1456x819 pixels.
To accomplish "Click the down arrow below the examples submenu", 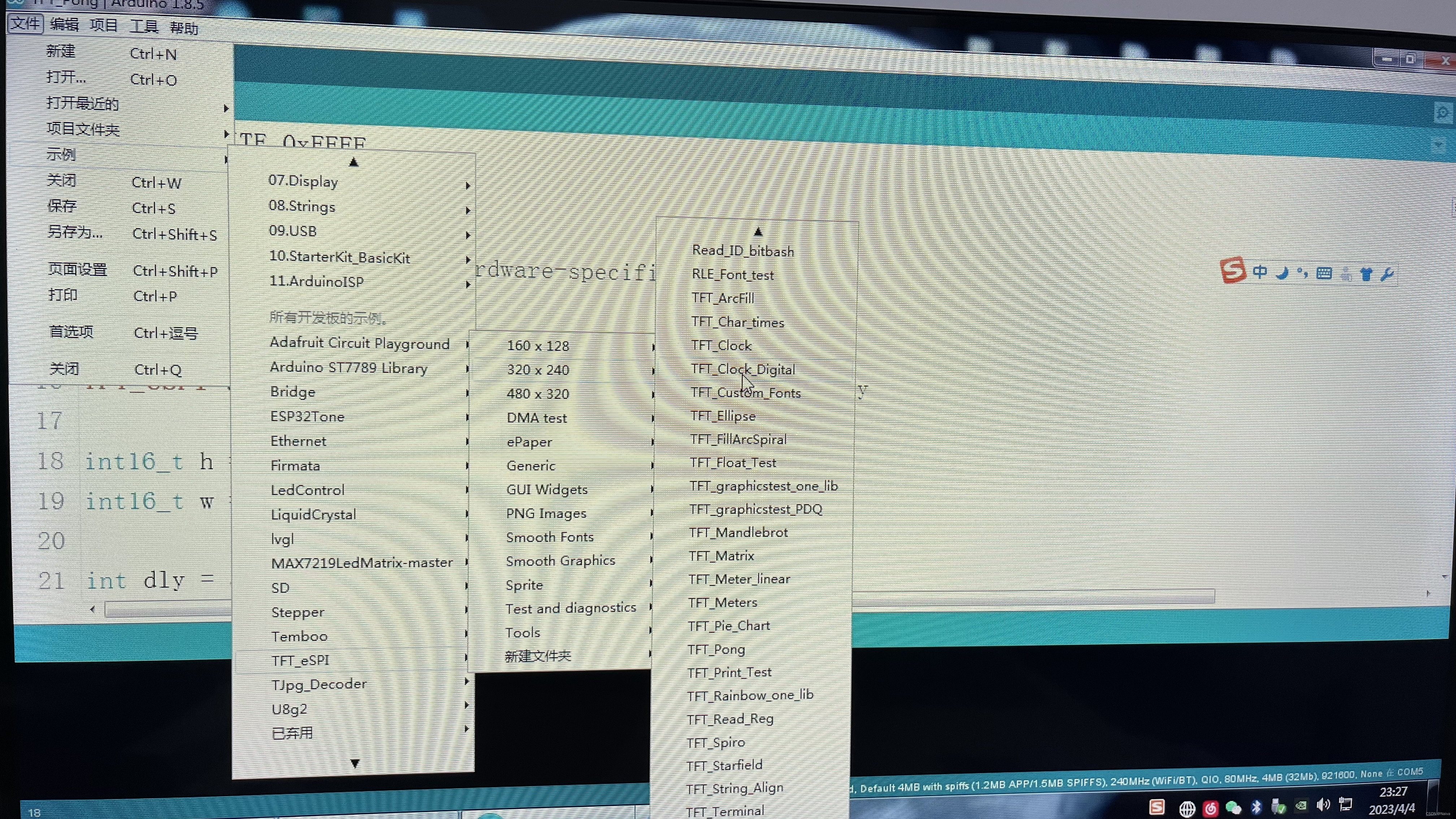I will (x=355, y=764).
